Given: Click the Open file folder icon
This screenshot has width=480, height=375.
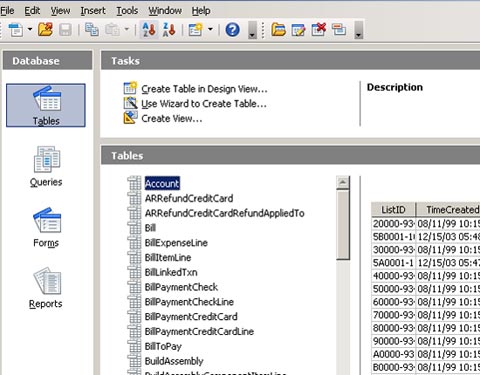Looking at the screenshot, I should coord(45,30).
